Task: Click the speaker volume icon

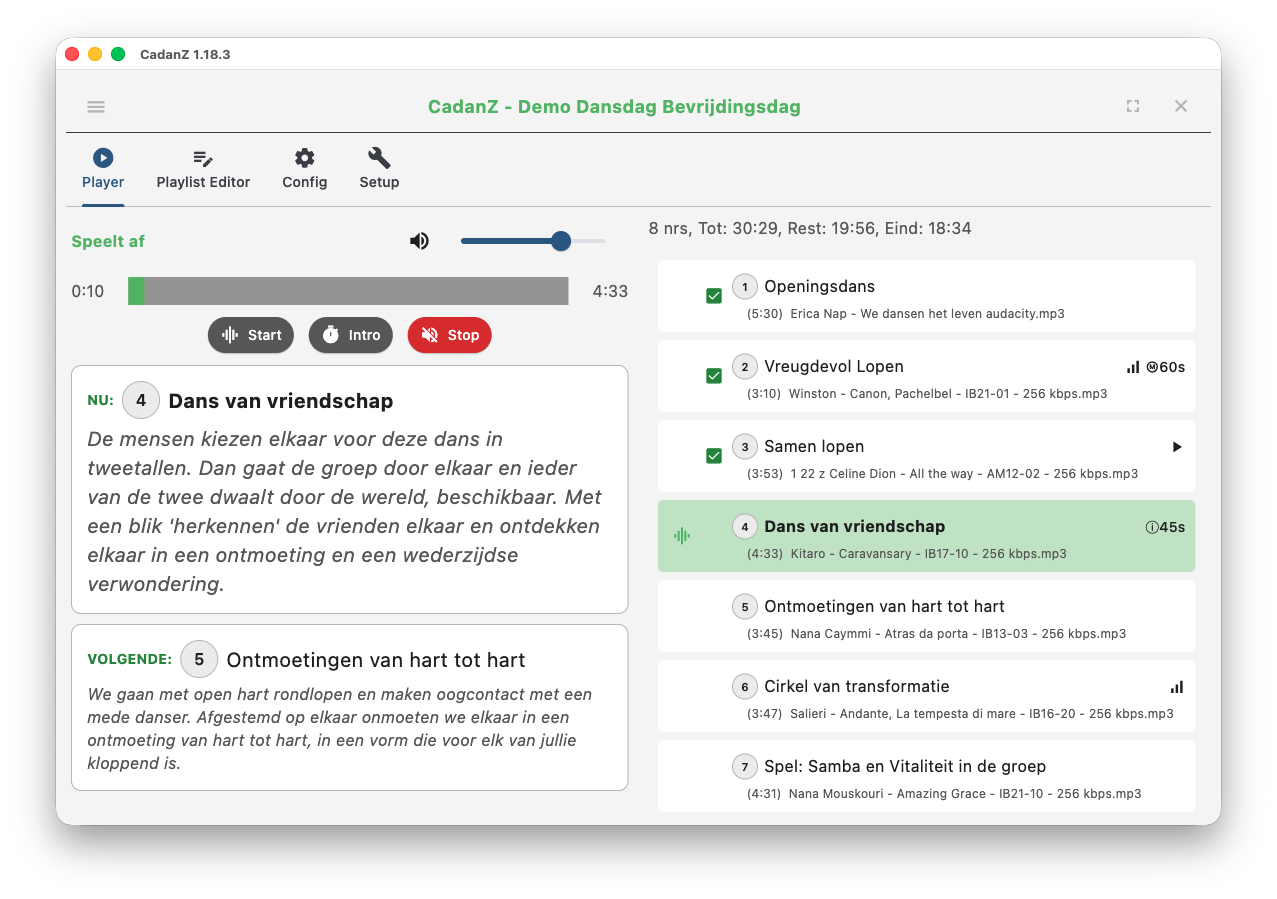Action: [419, 240]
